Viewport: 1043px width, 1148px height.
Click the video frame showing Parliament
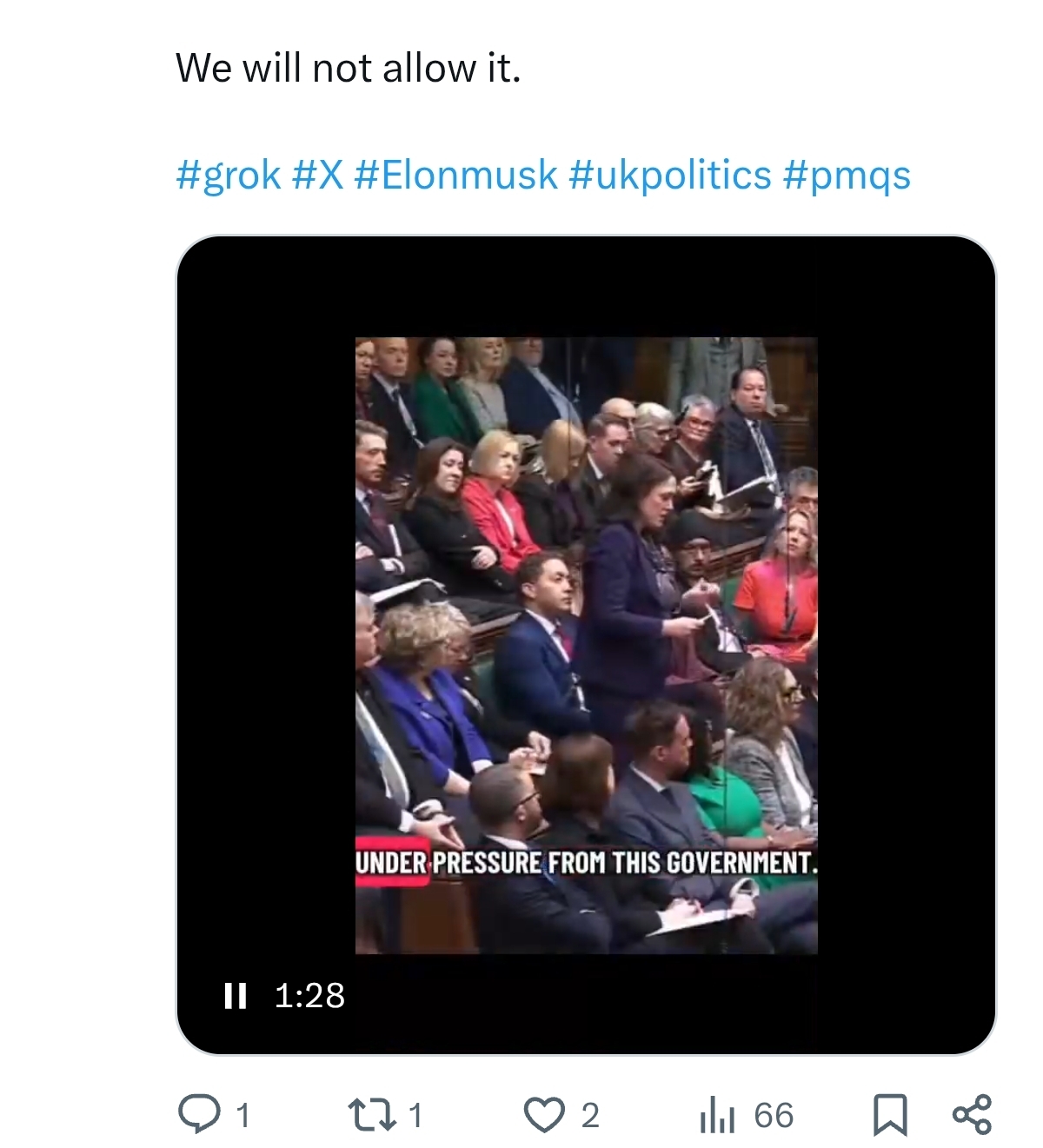586,608
